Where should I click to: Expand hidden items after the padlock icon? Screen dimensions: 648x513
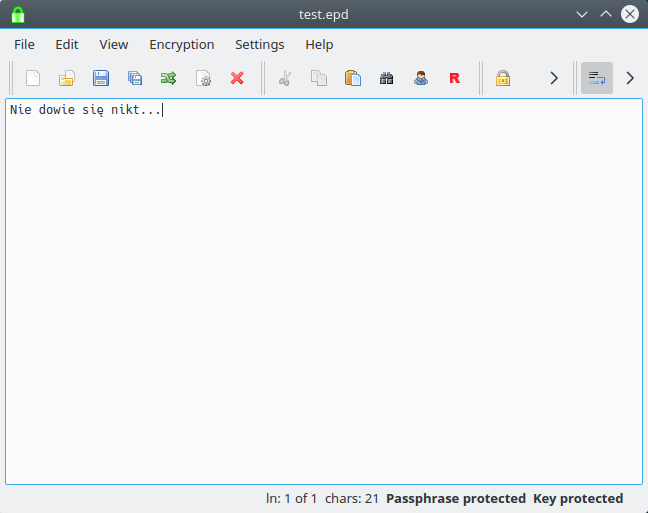(554, 78)
